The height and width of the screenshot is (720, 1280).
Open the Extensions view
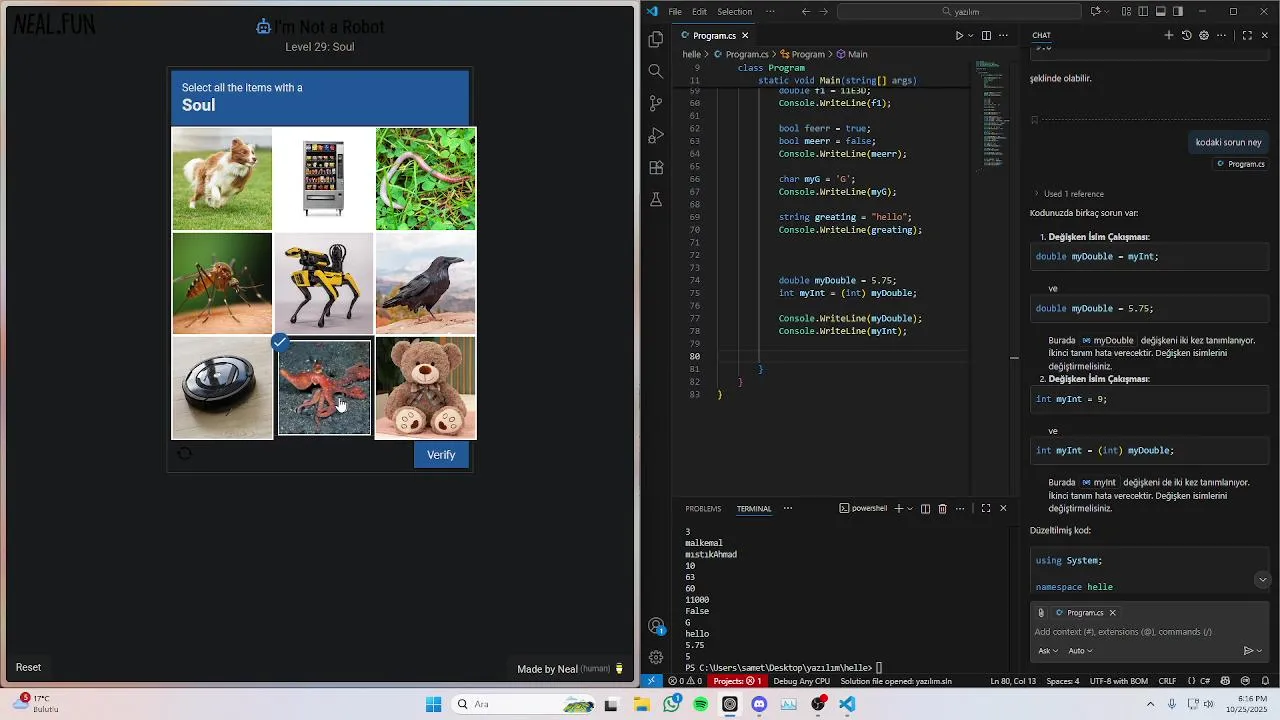656,167
